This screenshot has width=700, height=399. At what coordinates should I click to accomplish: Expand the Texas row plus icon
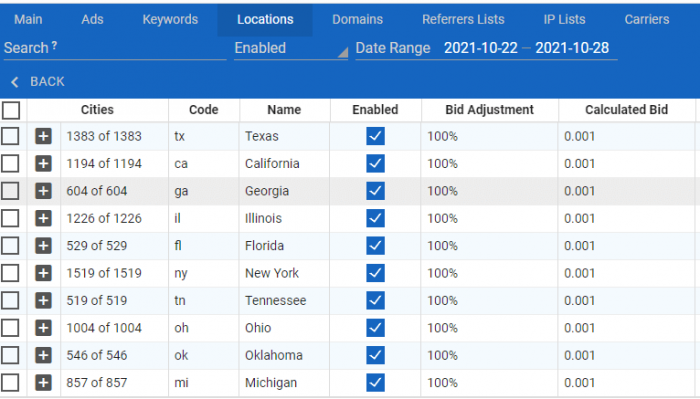click(43, 136)
